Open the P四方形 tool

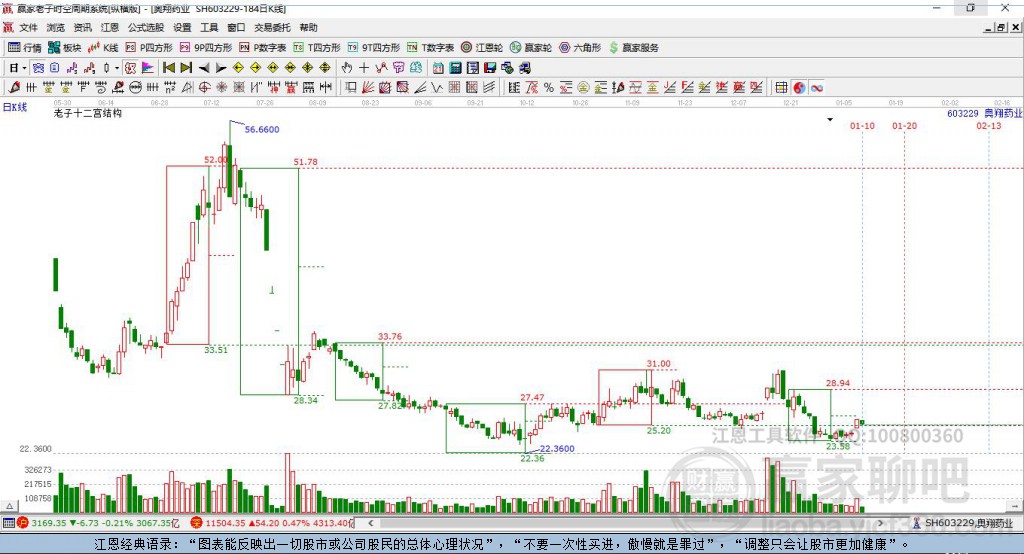tap(149, 48)
